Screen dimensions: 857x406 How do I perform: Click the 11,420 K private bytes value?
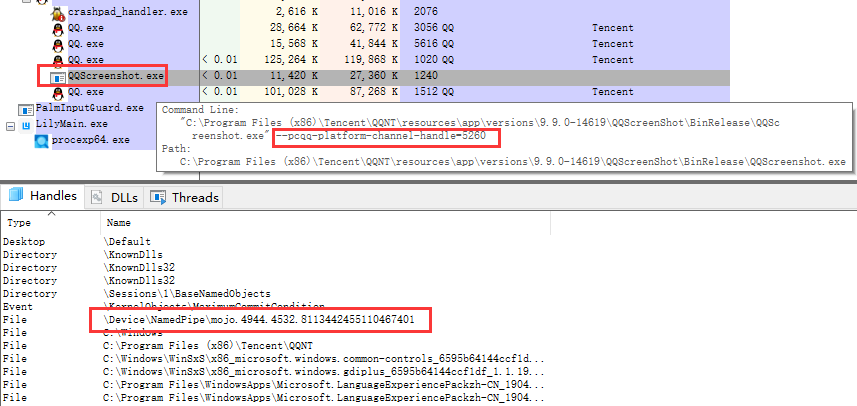[x=294, y=76]
